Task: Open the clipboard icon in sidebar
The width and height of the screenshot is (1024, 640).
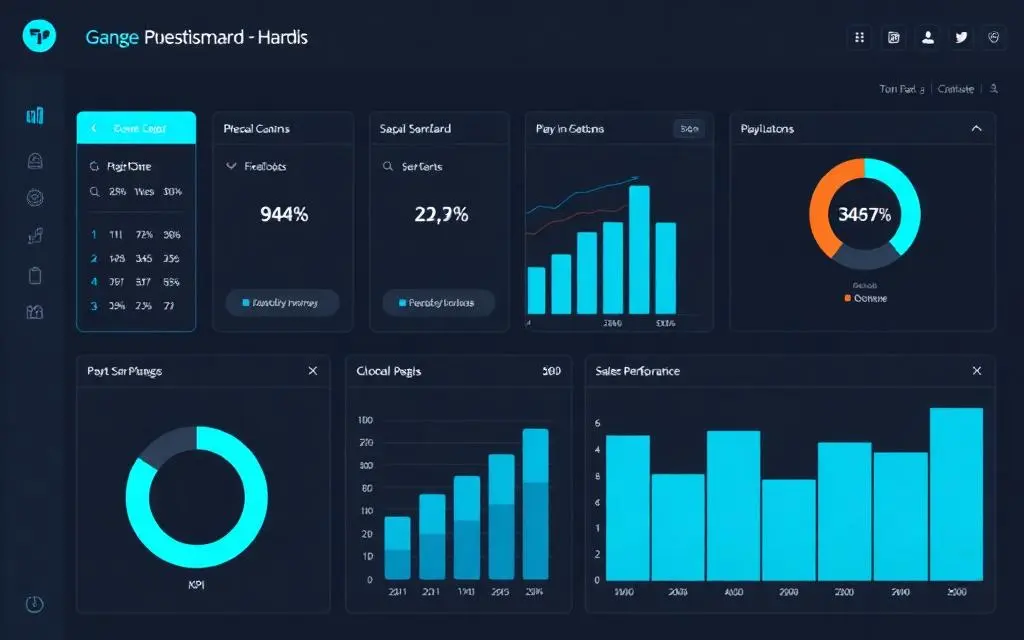Action: pos(35,276)
